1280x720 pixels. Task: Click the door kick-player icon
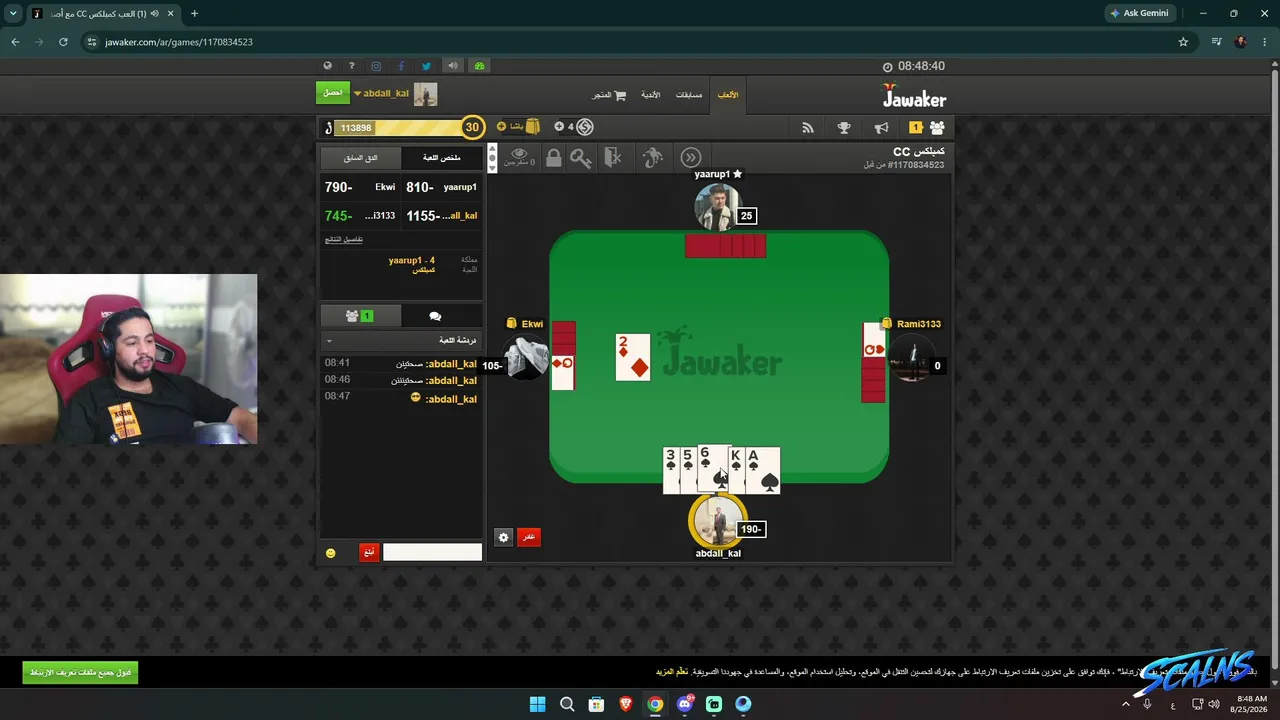point(614,157)
